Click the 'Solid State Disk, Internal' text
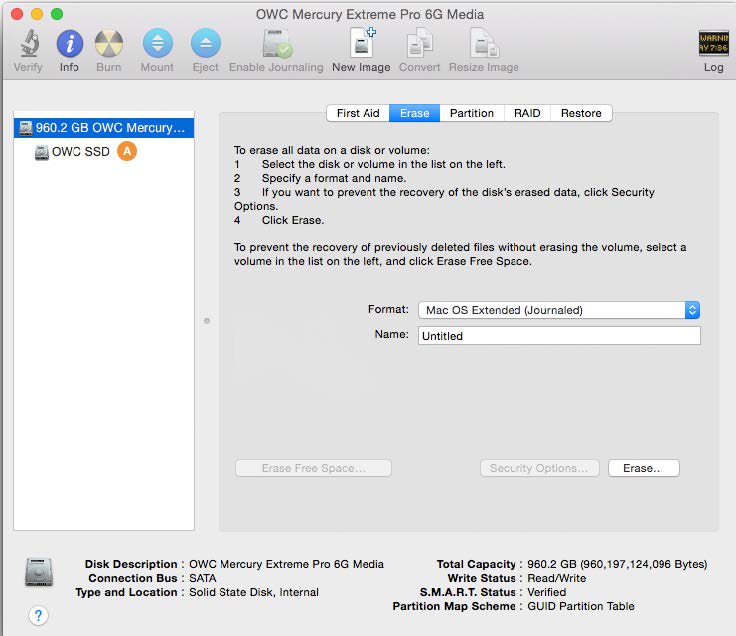This screenshot has width=736, height=636. point(254,592)
